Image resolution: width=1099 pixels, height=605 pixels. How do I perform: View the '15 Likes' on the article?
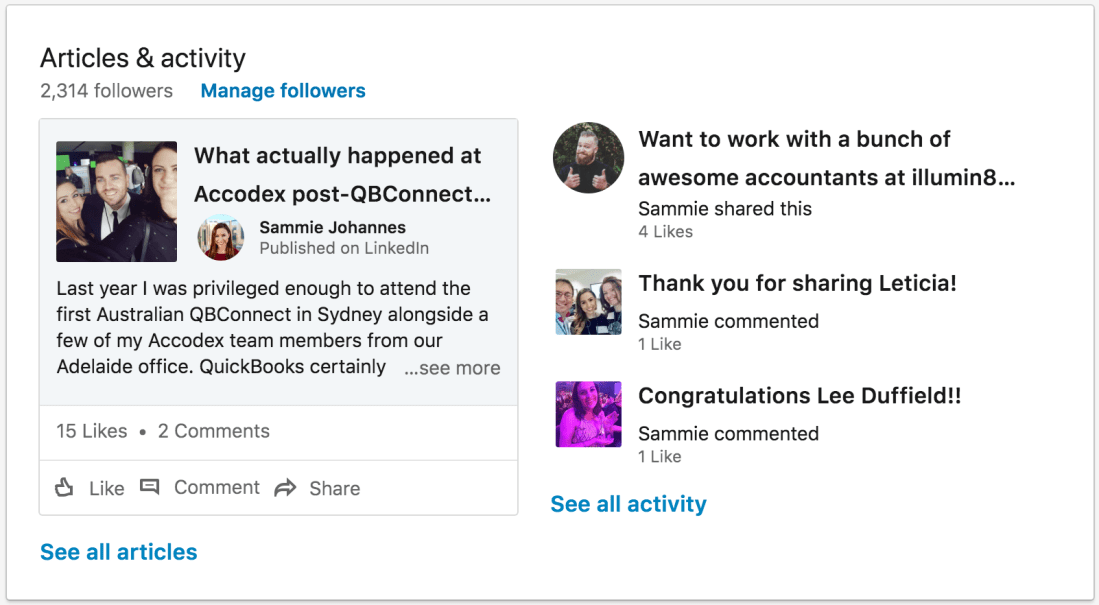(90, 431)
